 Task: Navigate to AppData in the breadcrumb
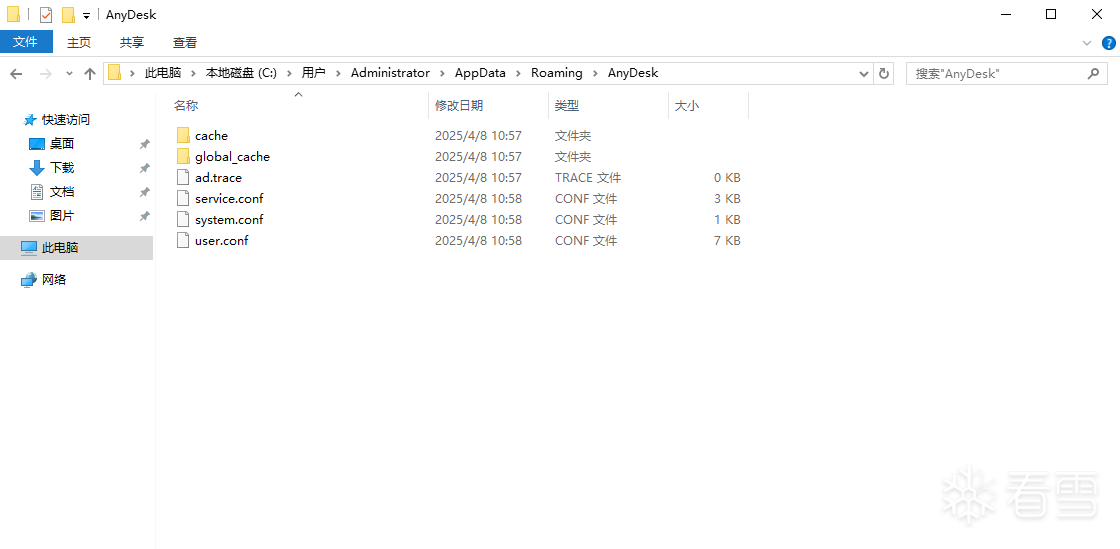[480, 73]
